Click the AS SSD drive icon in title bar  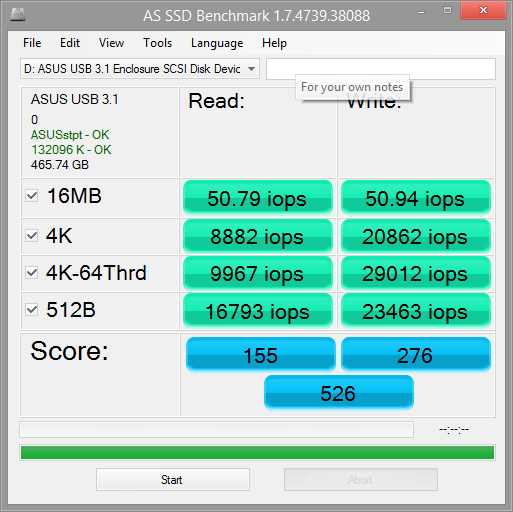pos(18,14)
